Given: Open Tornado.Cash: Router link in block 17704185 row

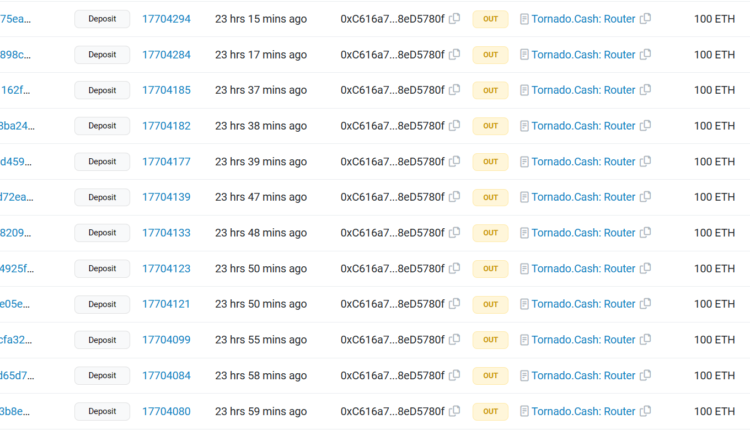Looking at the screenshot, I should point(583,90).
